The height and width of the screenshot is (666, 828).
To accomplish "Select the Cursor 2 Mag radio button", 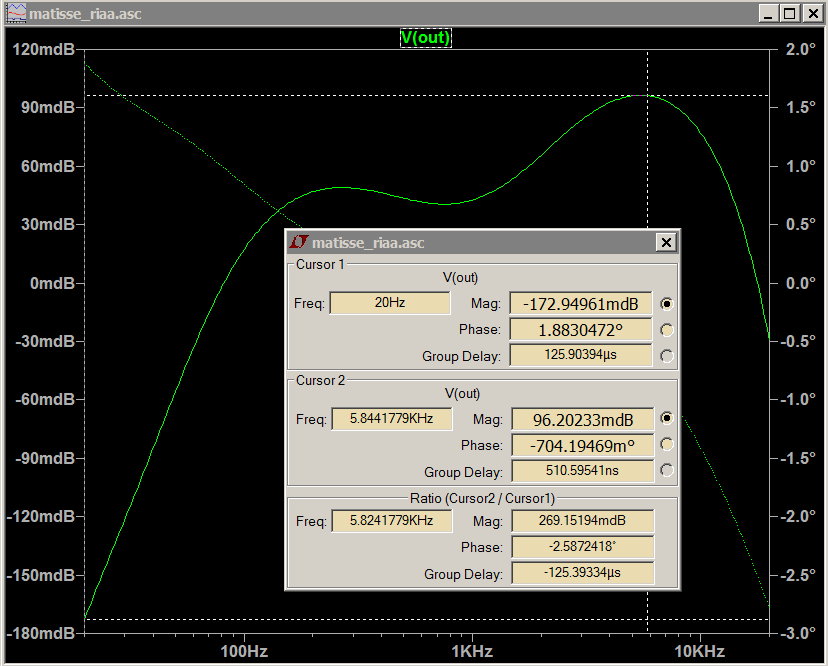I will (667, 419).
